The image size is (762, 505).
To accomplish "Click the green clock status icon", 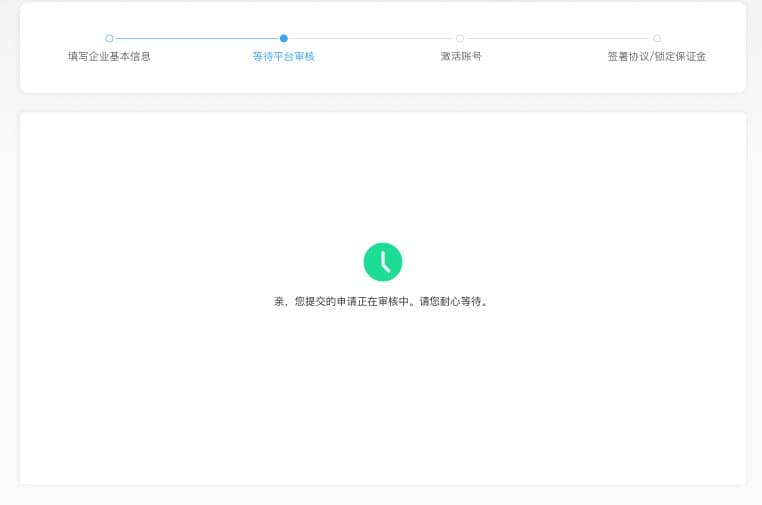I will [x=383, y=262].
